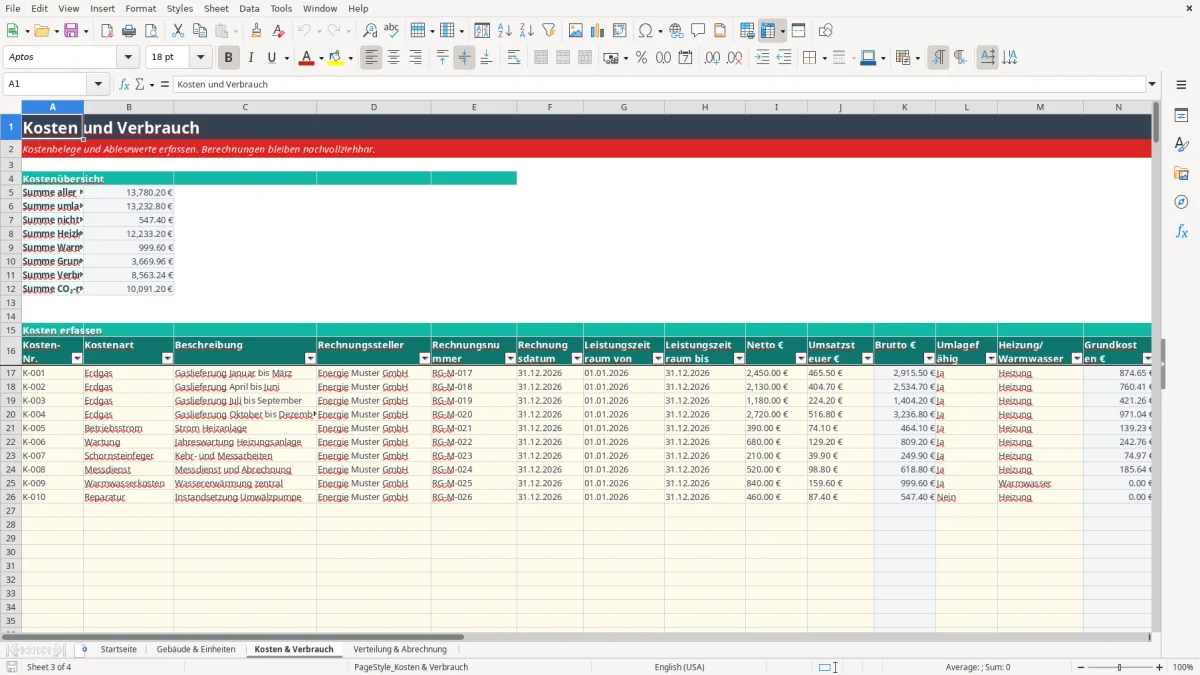Insert Image icon in toolbar
This screenshot has width=1200, height=675.
tap(576, 31)
